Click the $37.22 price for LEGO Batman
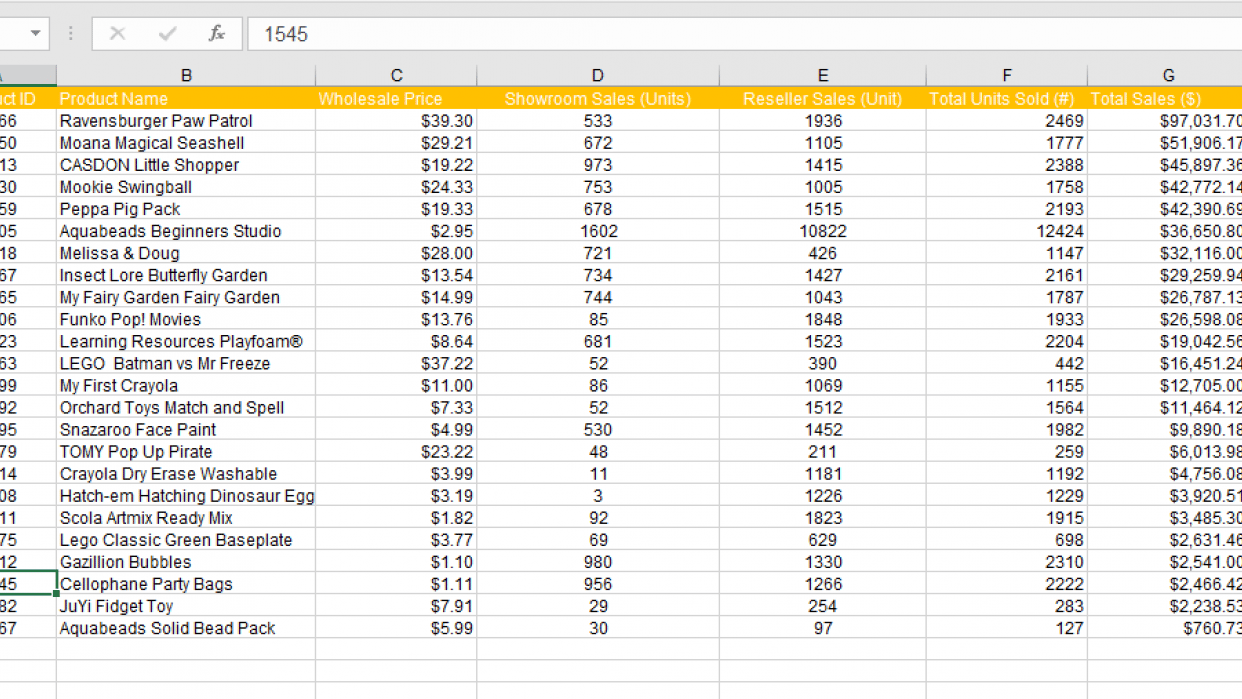The height and width of the screenshot is (699, 1242). 396,363
